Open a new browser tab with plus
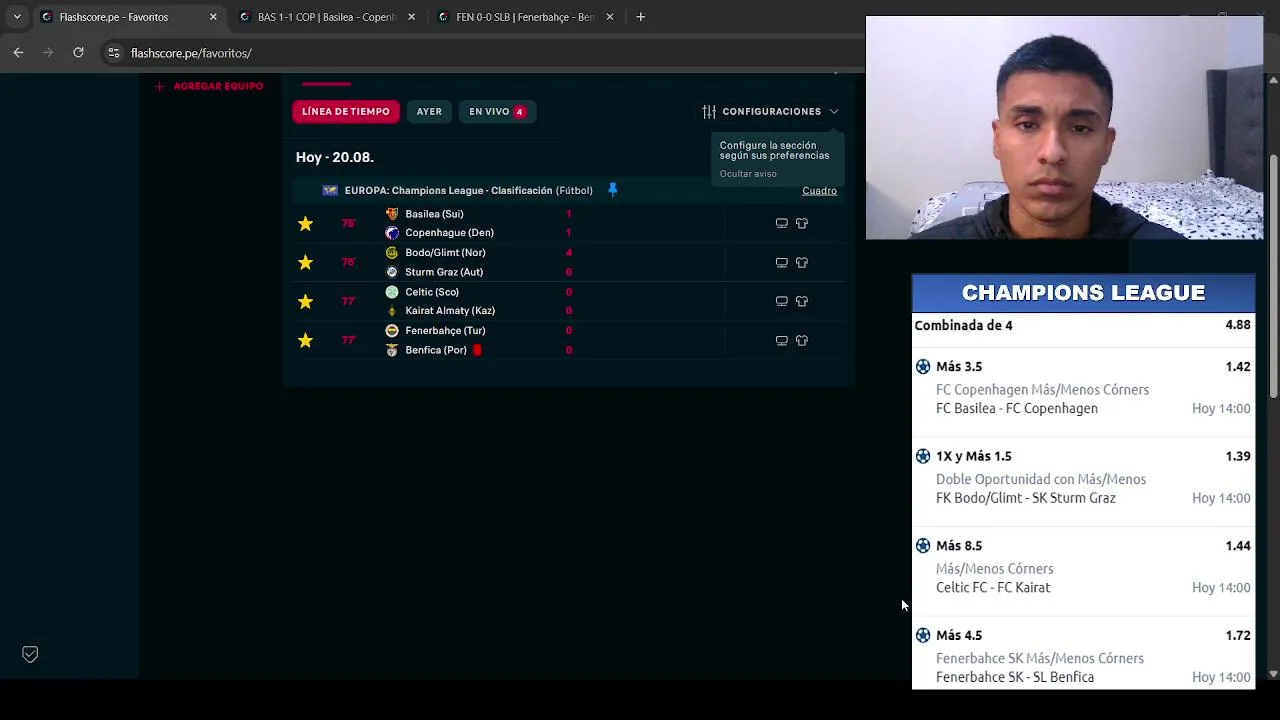The height and width of the screenshot is (720, 1280). pyautogui.click(x=640, y=17)
